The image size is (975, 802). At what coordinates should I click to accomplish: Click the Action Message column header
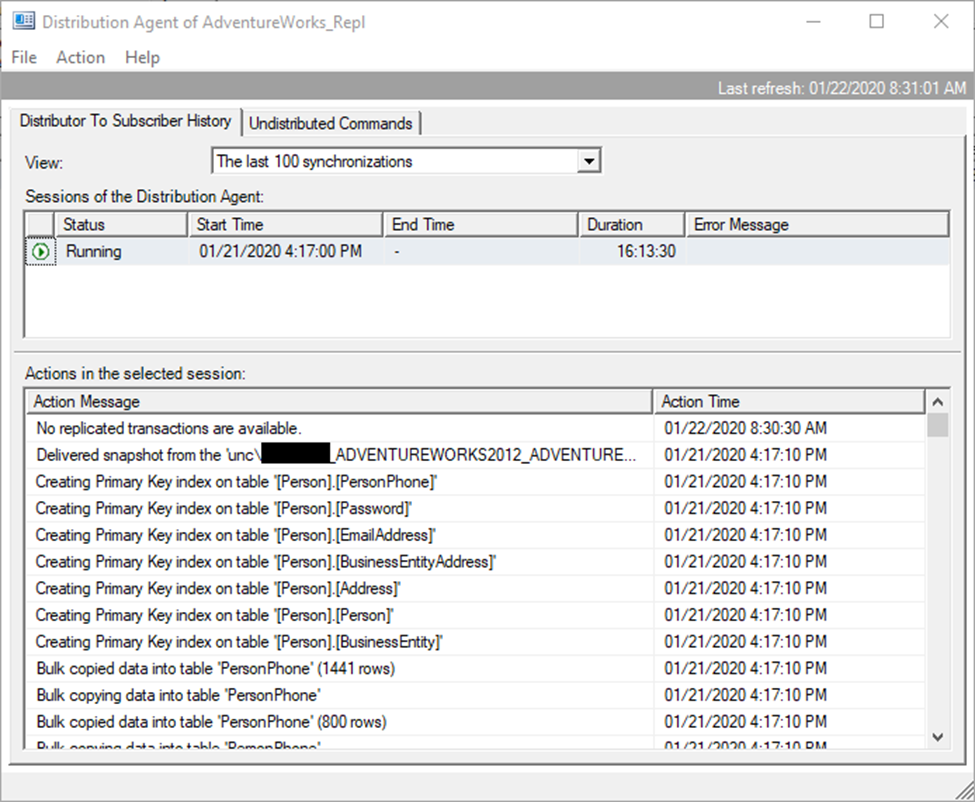point(340,402)
